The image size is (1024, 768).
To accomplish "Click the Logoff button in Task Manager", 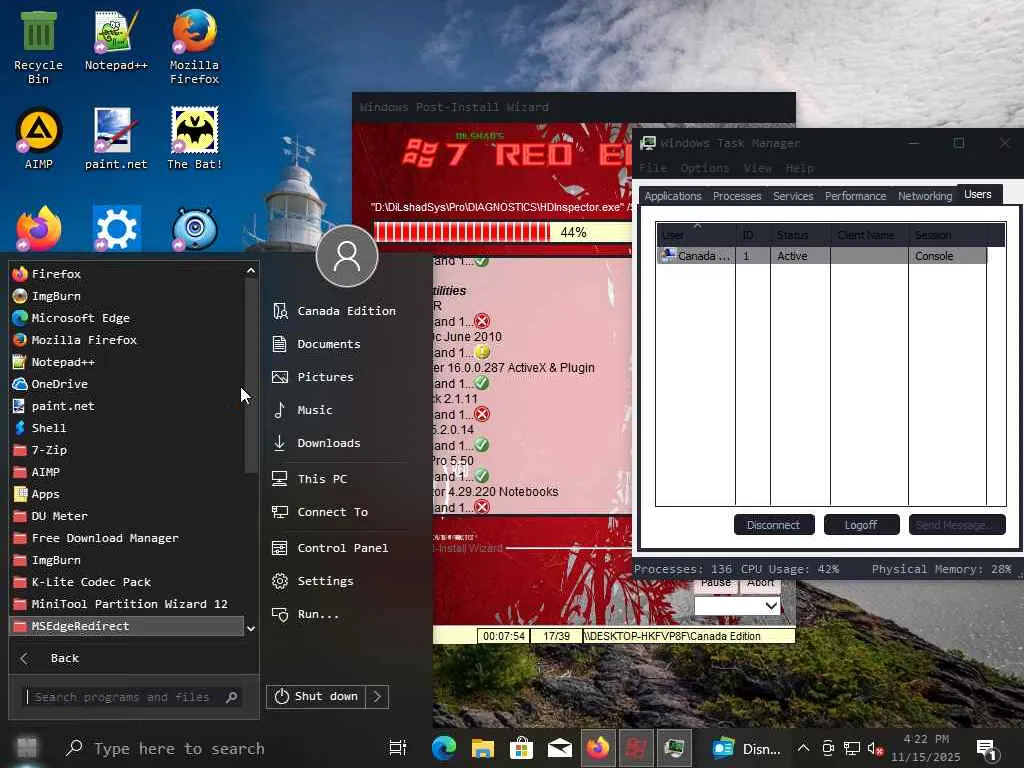I will coord(861,525).
